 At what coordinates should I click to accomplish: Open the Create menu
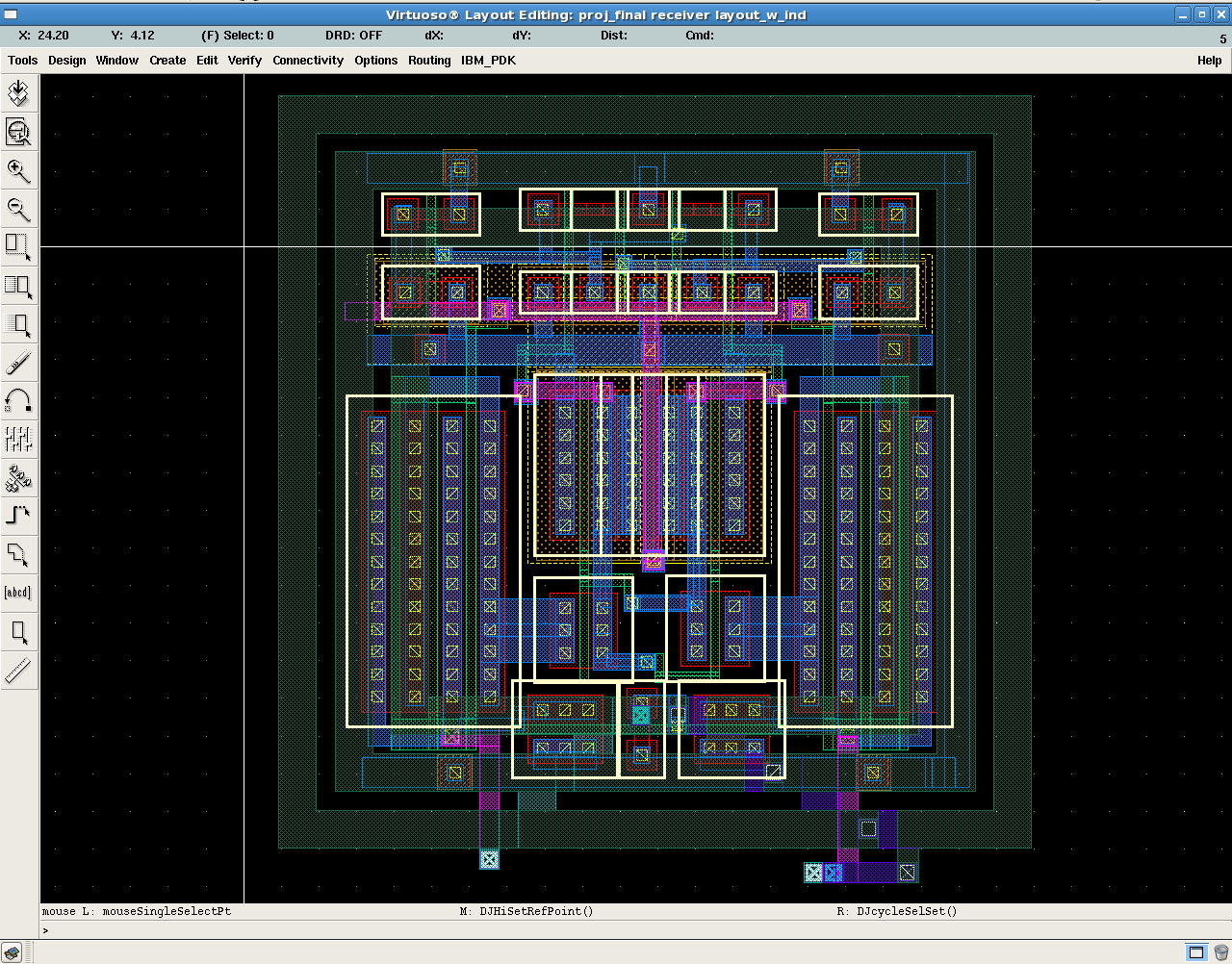coord(167,60)
